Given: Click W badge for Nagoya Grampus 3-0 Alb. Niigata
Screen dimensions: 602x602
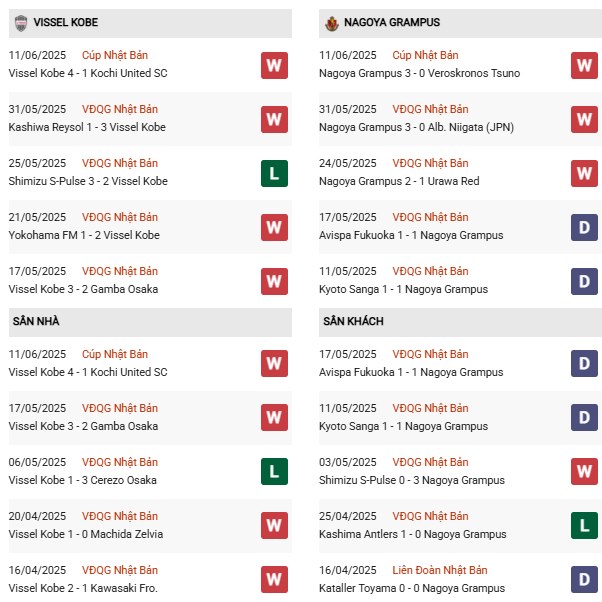Looking at the screenshot, I should [x=584, y=119].
